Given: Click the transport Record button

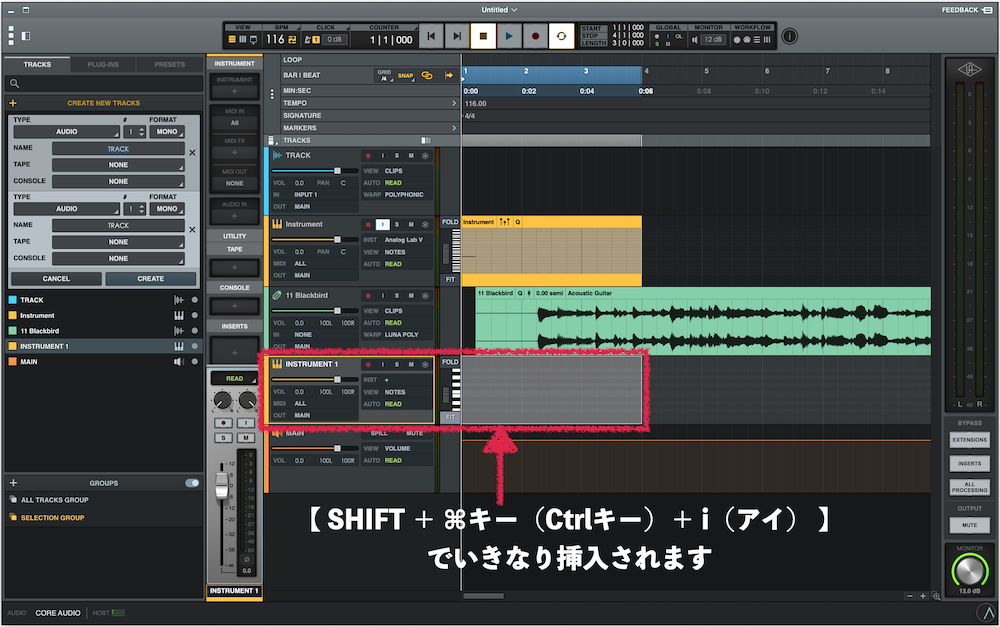Looking at the screenshot, I should [x=535, y=37].
